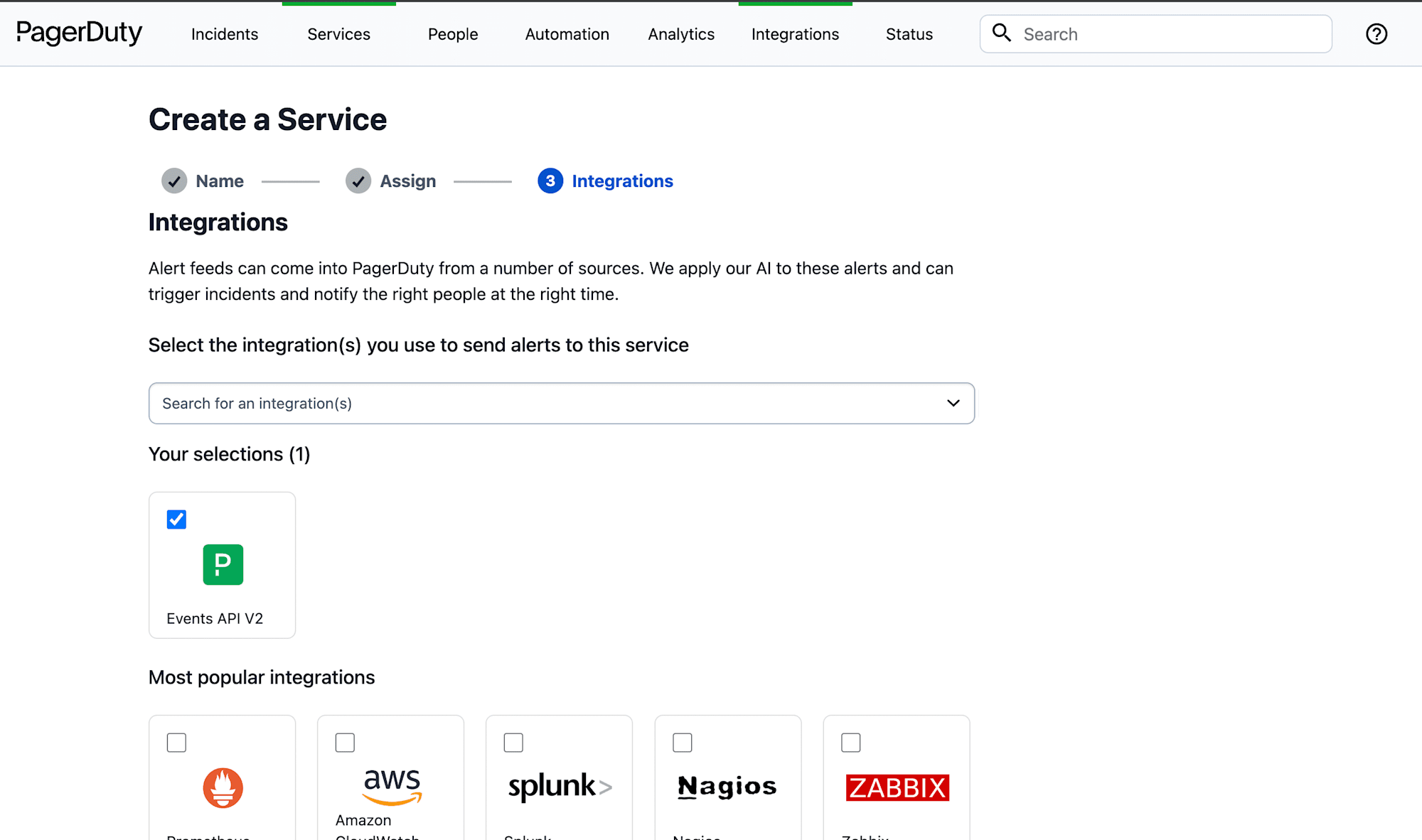Toggle the Events API V2 checkbox
The width and height of the screenshot is (1422, 840).
click(177, 519)
